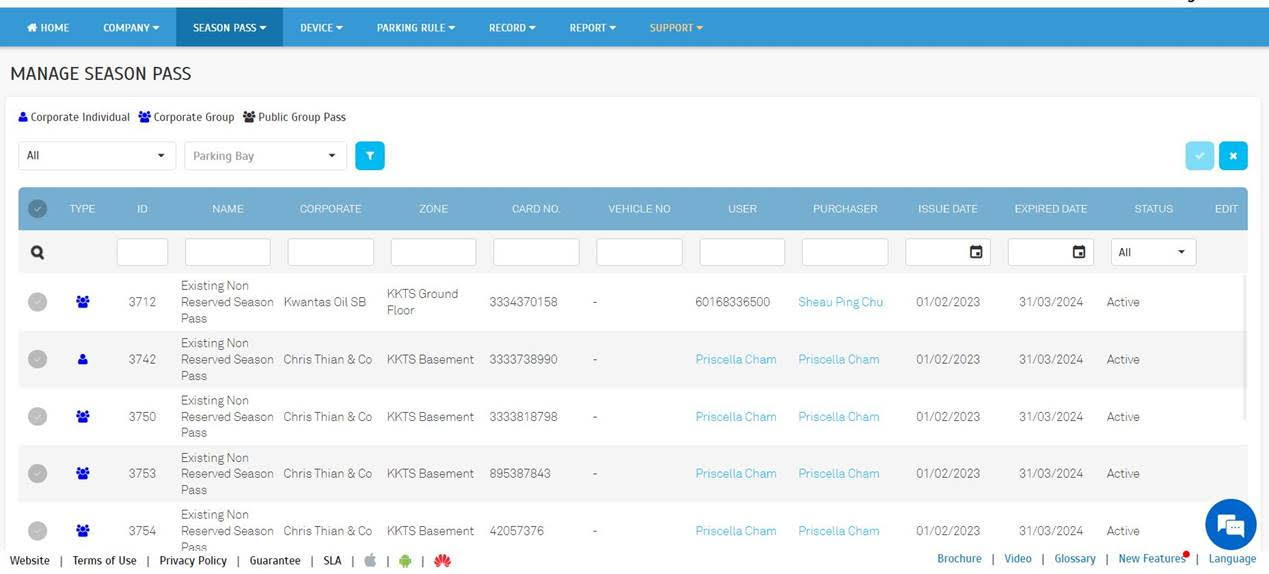Click the Huawei app icon in footer
Screen dimensions: 1269x574
441,561
